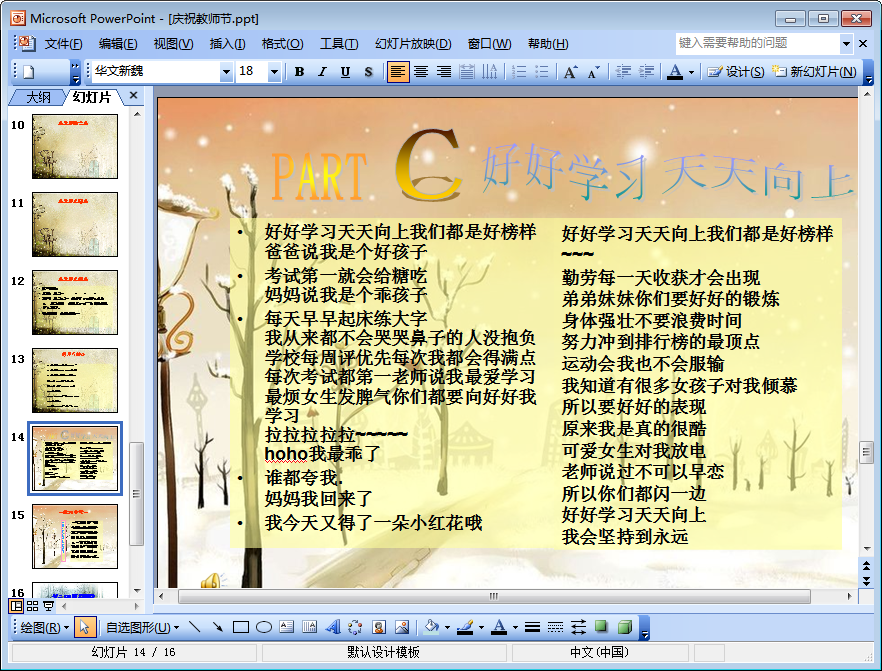Toggle Underline formatting
The width and height of the screenshot is (882, 671).
[345, 72]
